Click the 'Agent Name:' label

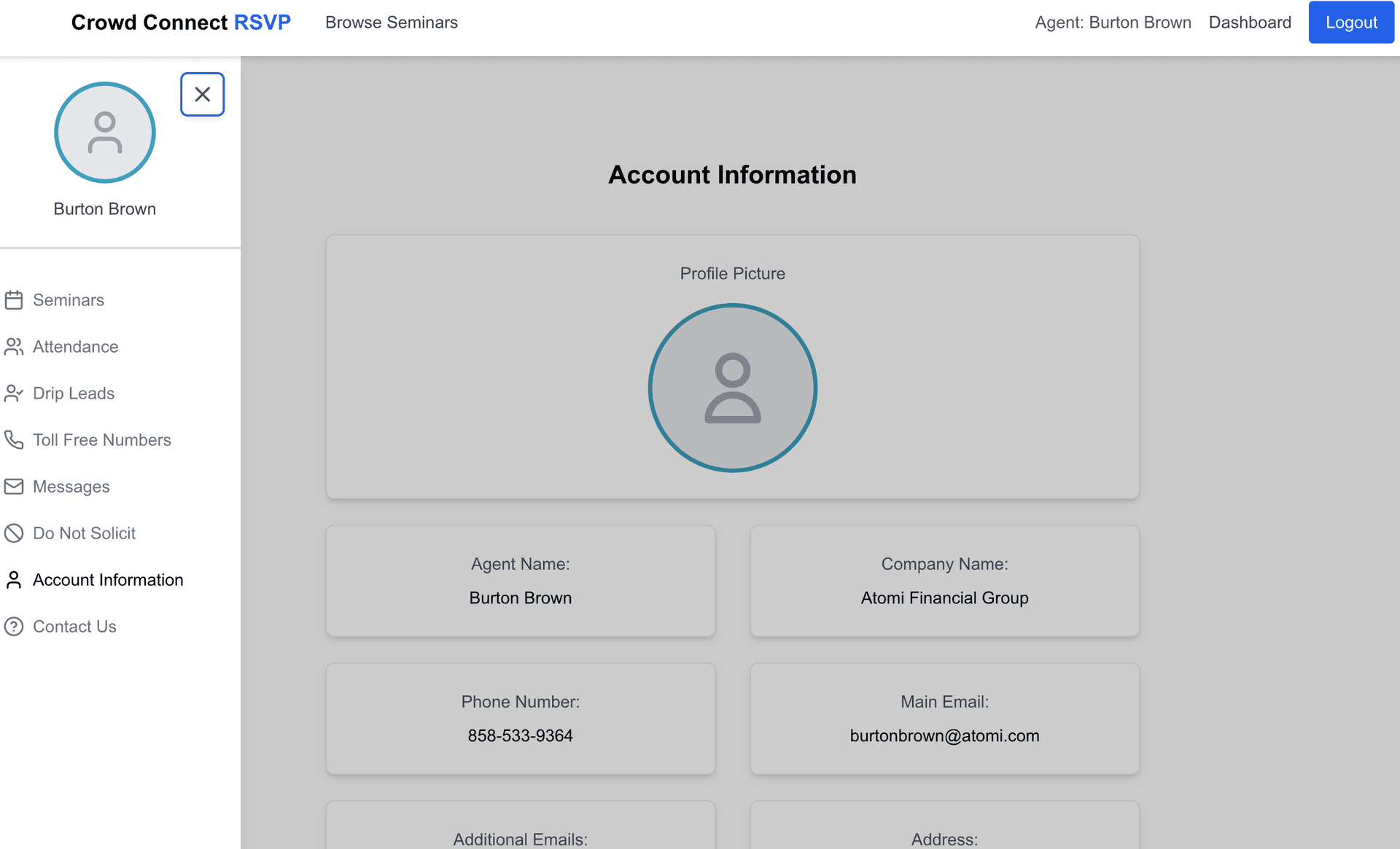521,564
